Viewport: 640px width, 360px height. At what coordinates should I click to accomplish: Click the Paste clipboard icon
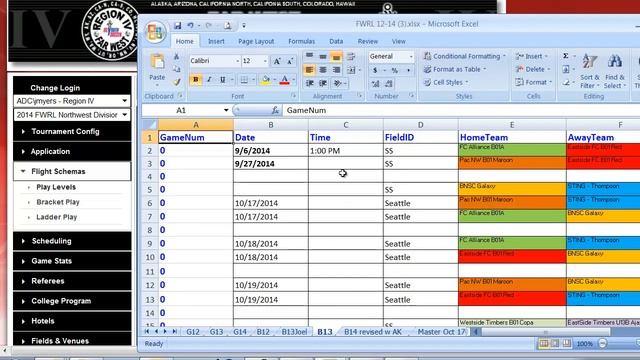point(158,62)
